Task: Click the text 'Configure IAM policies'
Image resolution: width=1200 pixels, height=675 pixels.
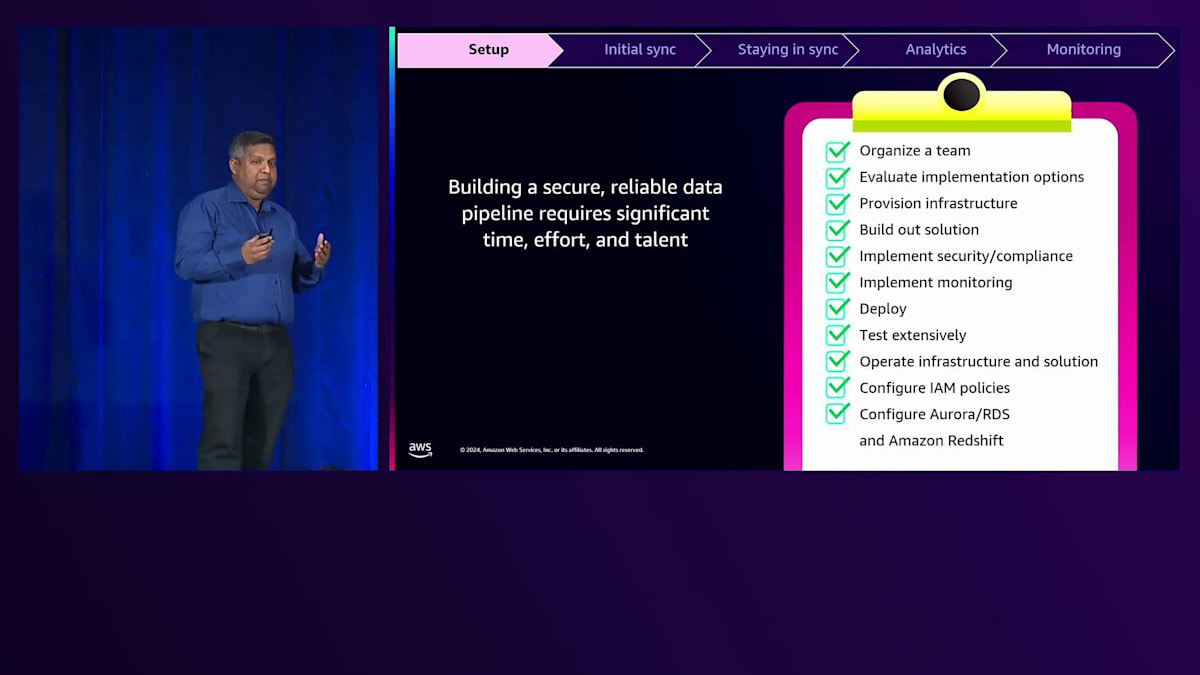Action: tap(935, 387)
